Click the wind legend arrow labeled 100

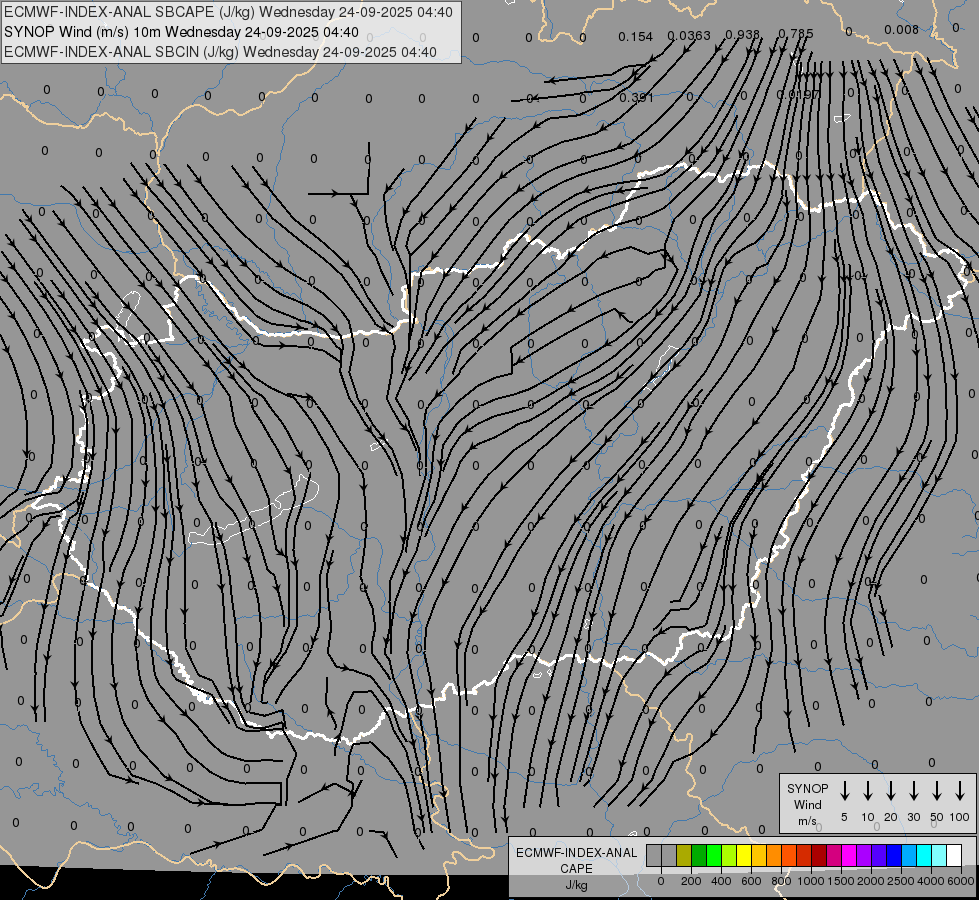click(960, 790)
